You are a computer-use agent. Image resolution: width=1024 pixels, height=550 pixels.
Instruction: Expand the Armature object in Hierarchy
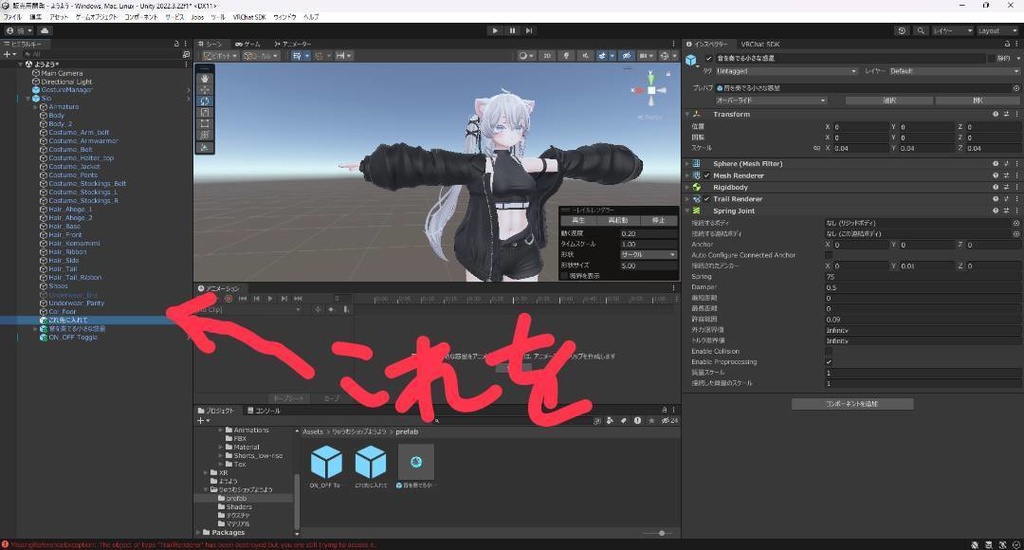point(35,106)
